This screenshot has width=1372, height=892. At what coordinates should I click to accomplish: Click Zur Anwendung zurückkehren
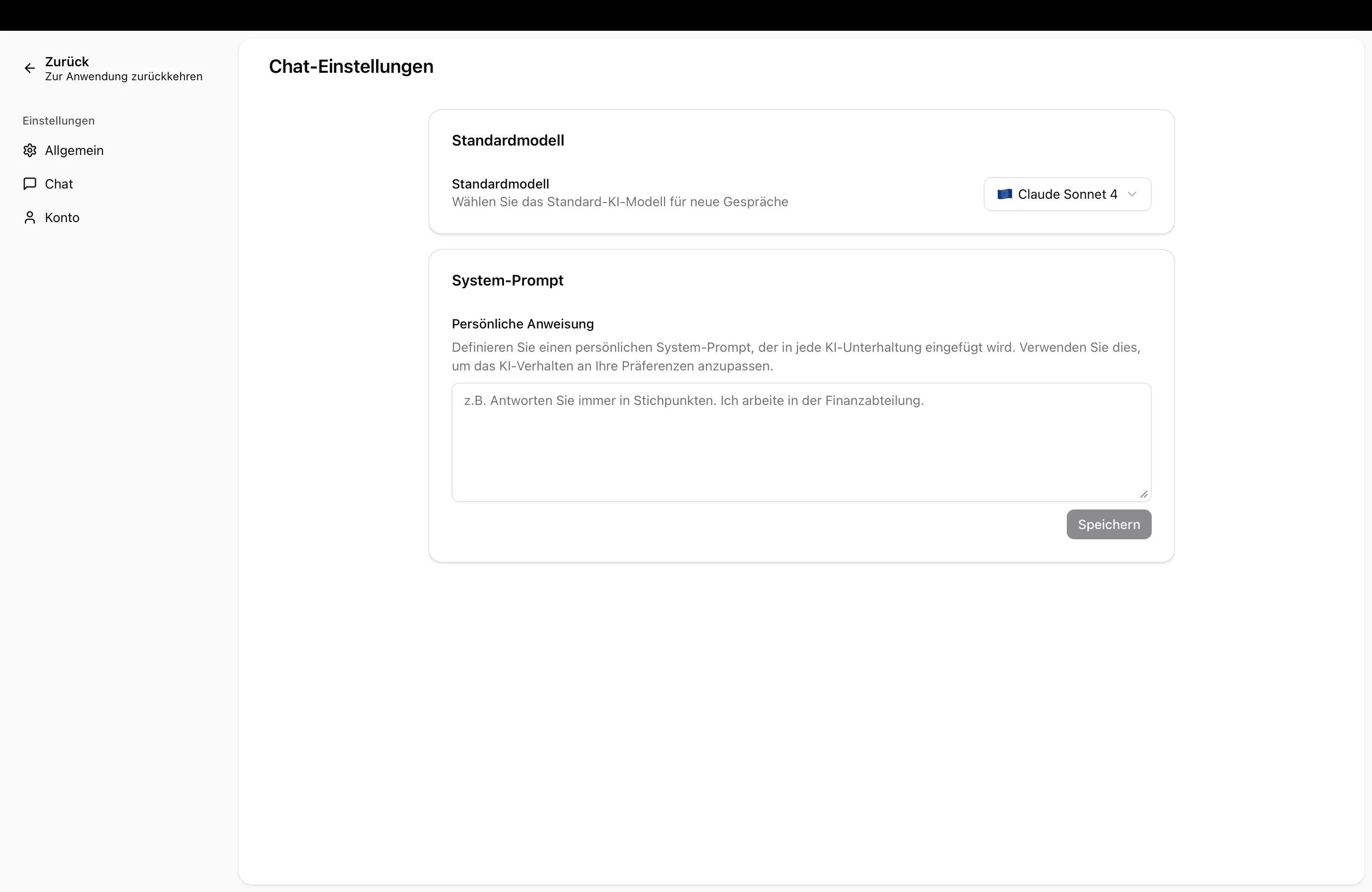tap(123, 77)
